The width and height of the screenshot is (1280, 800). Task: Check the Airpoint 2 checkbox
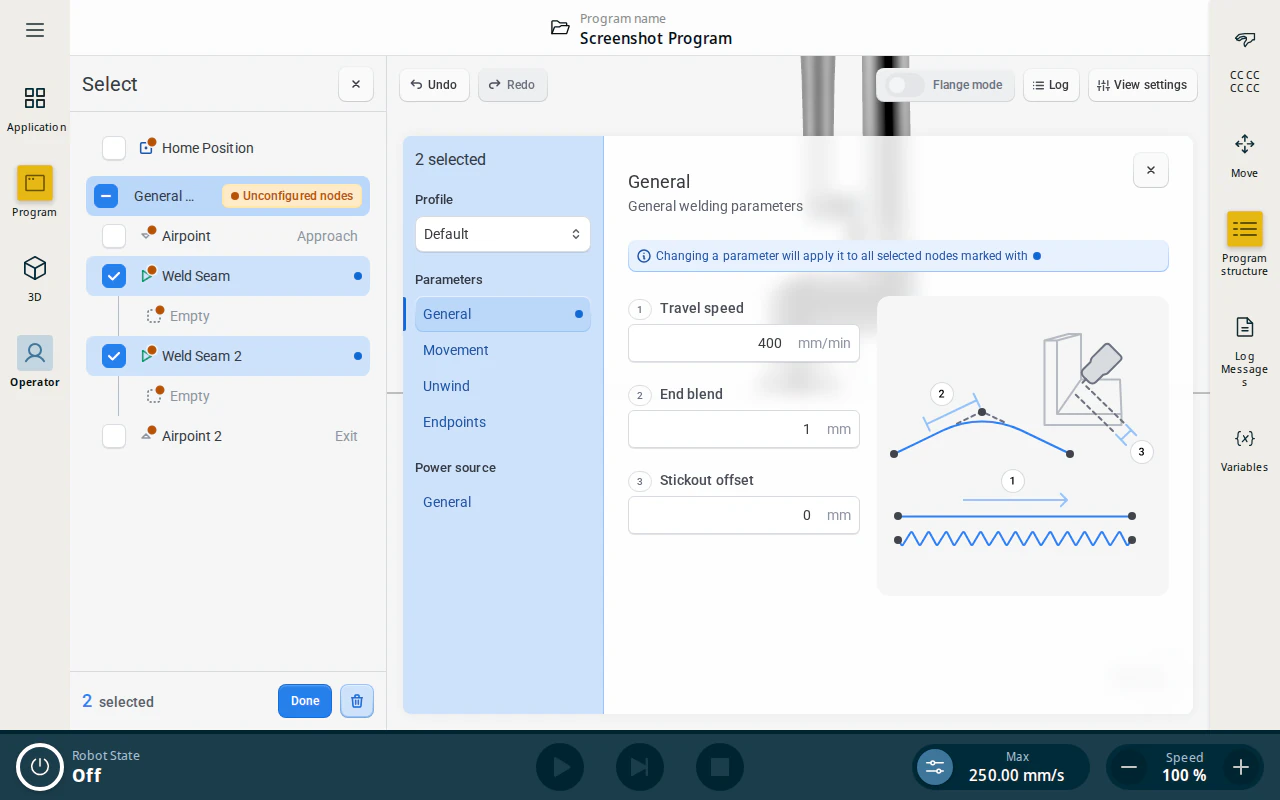click(114, 436)
